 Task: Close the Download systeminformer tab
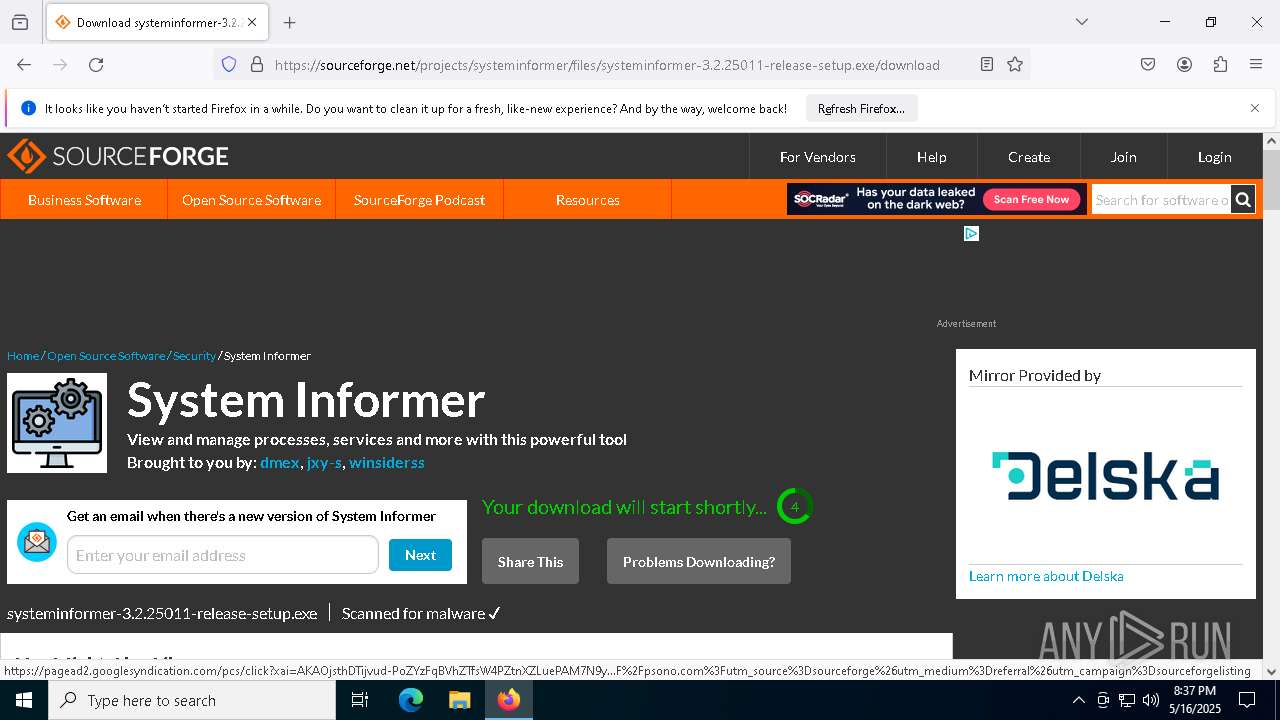pyautogui.click(x=252, y=22)
